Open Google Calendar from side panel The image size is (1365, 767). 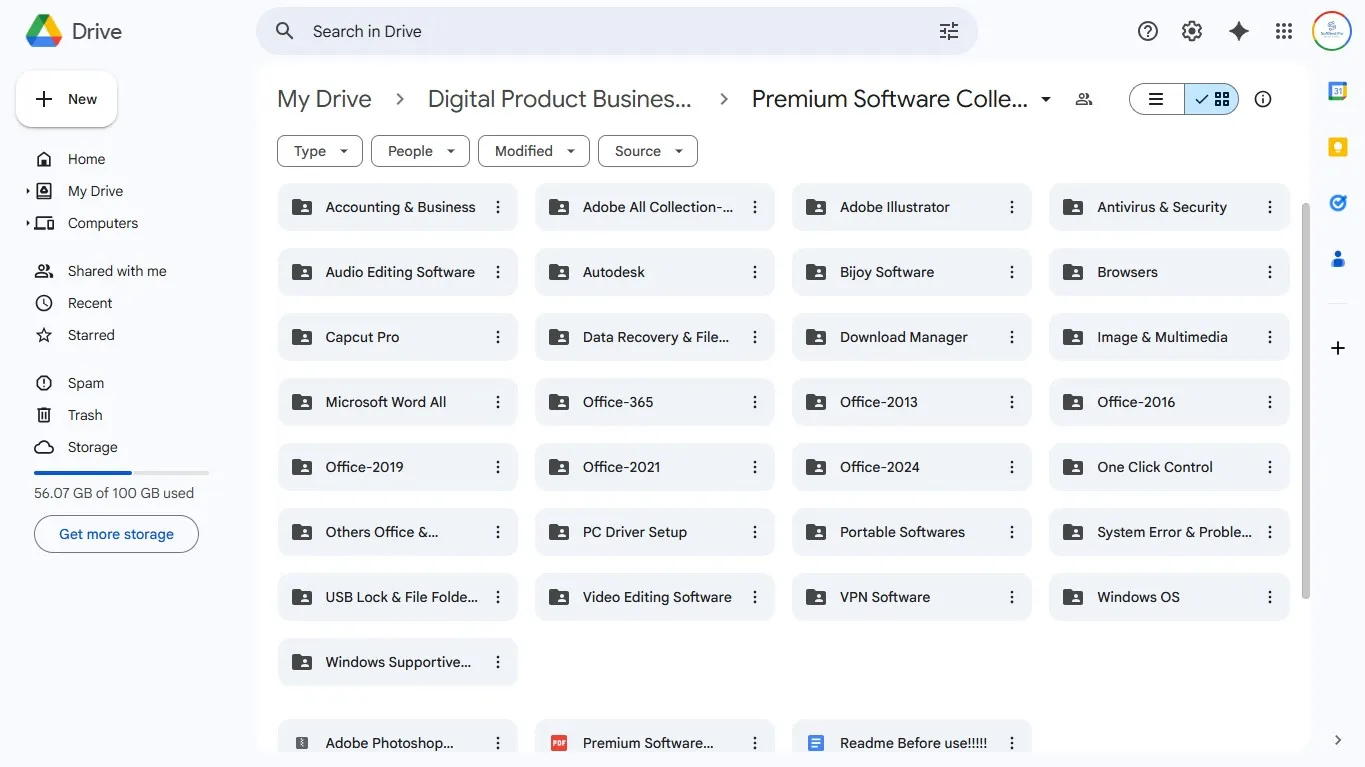click(x=1338, y=91)
